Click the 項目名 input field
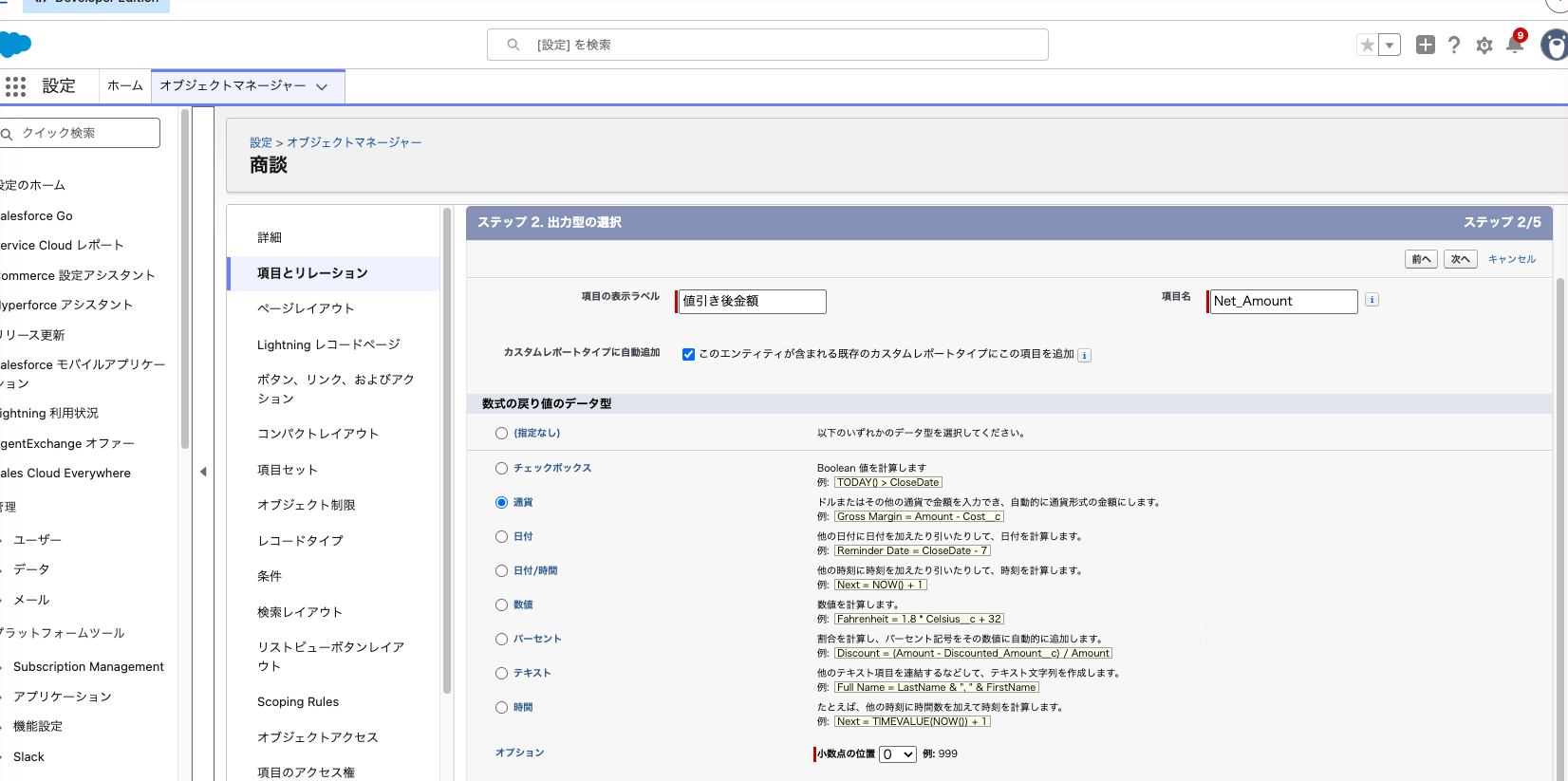 click(x=1284, y=301)
